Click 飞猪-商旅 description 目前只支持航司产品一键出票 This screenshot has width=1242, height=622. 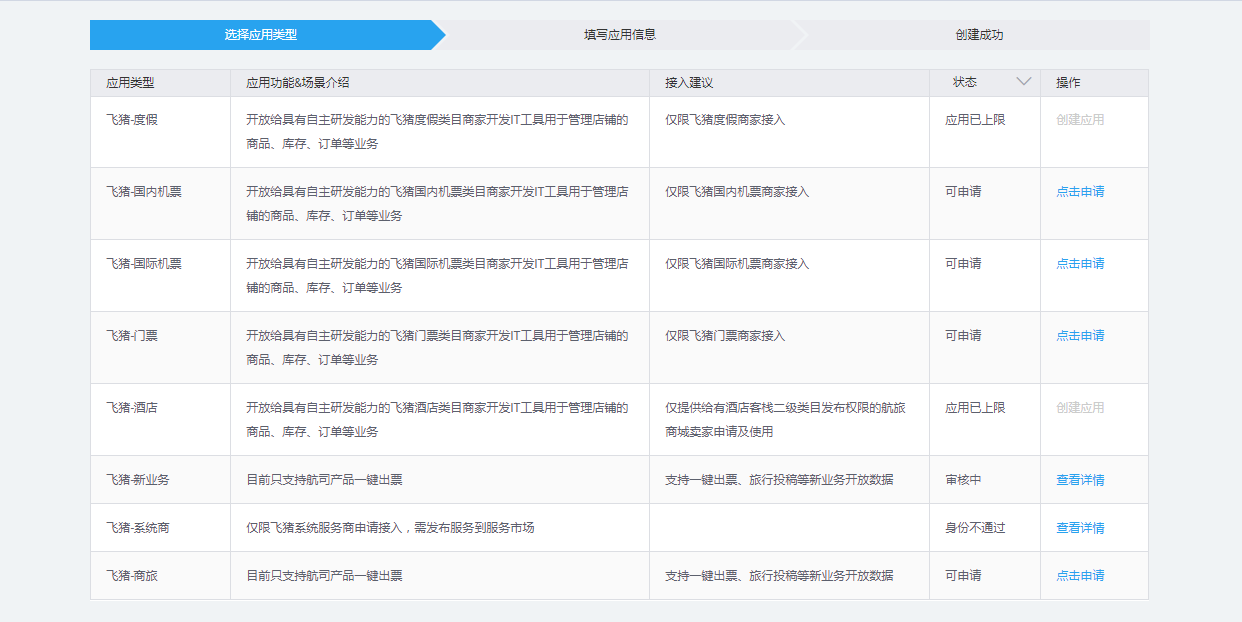click(324, 576)
